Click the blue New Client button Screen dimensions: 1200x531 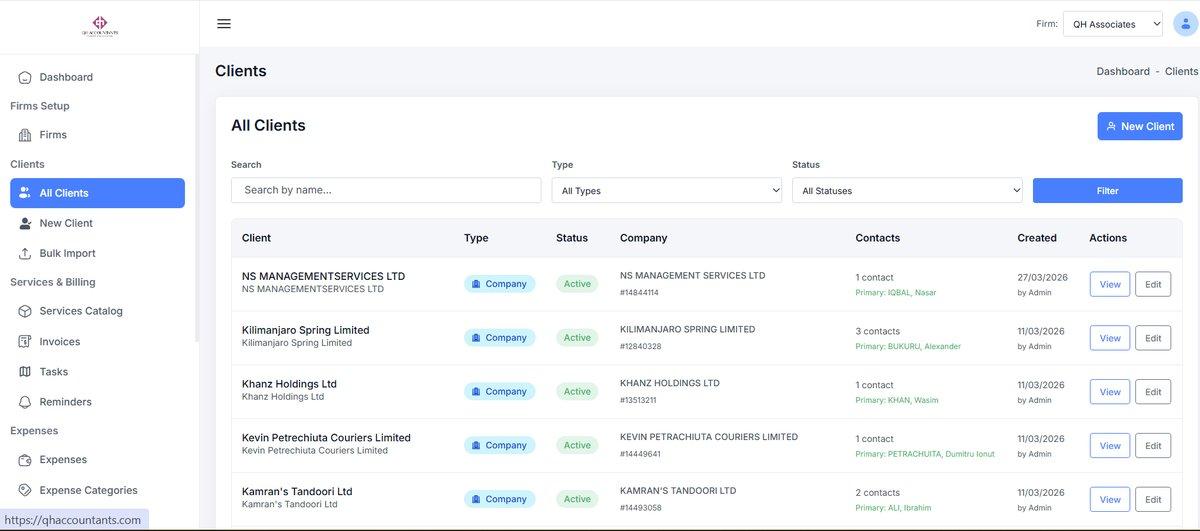(x=1140, y=126)
